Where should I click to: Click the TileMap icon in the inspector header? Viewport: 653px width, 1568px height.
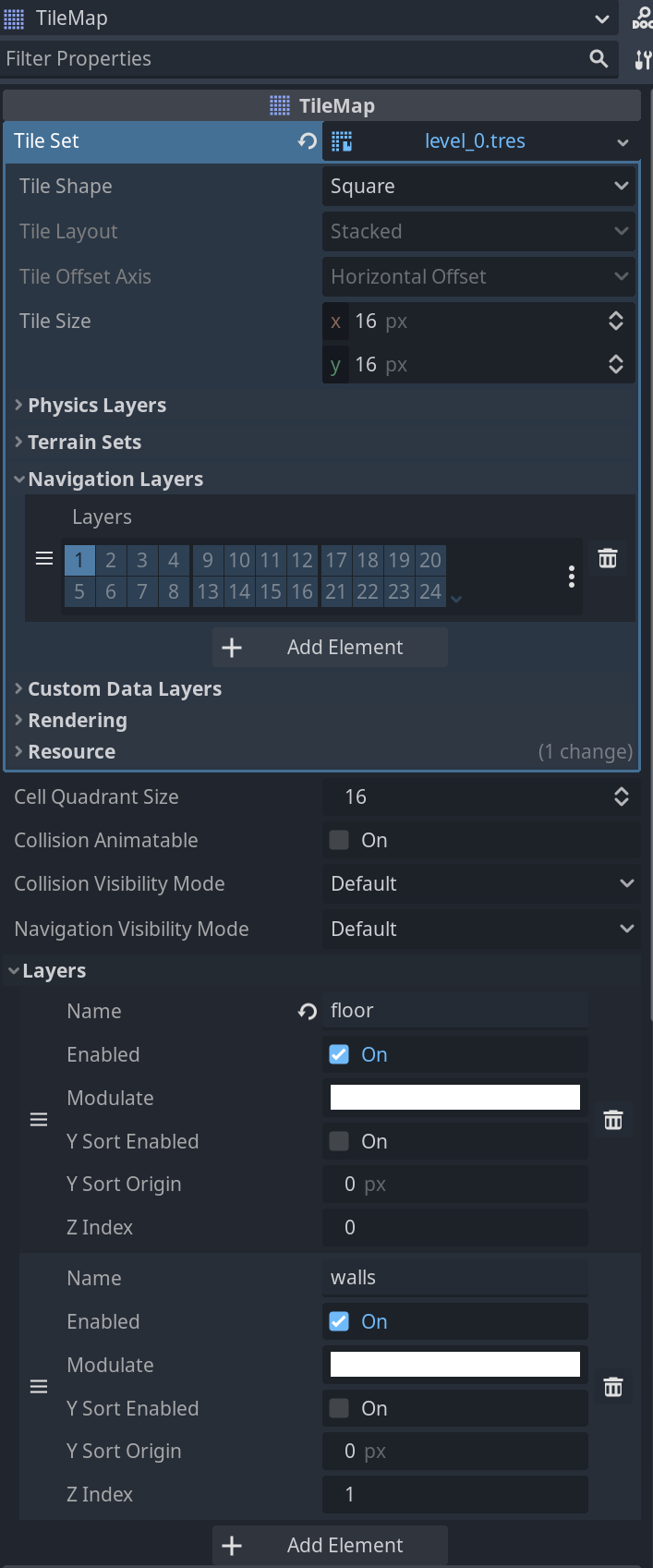tap(278, 104)
